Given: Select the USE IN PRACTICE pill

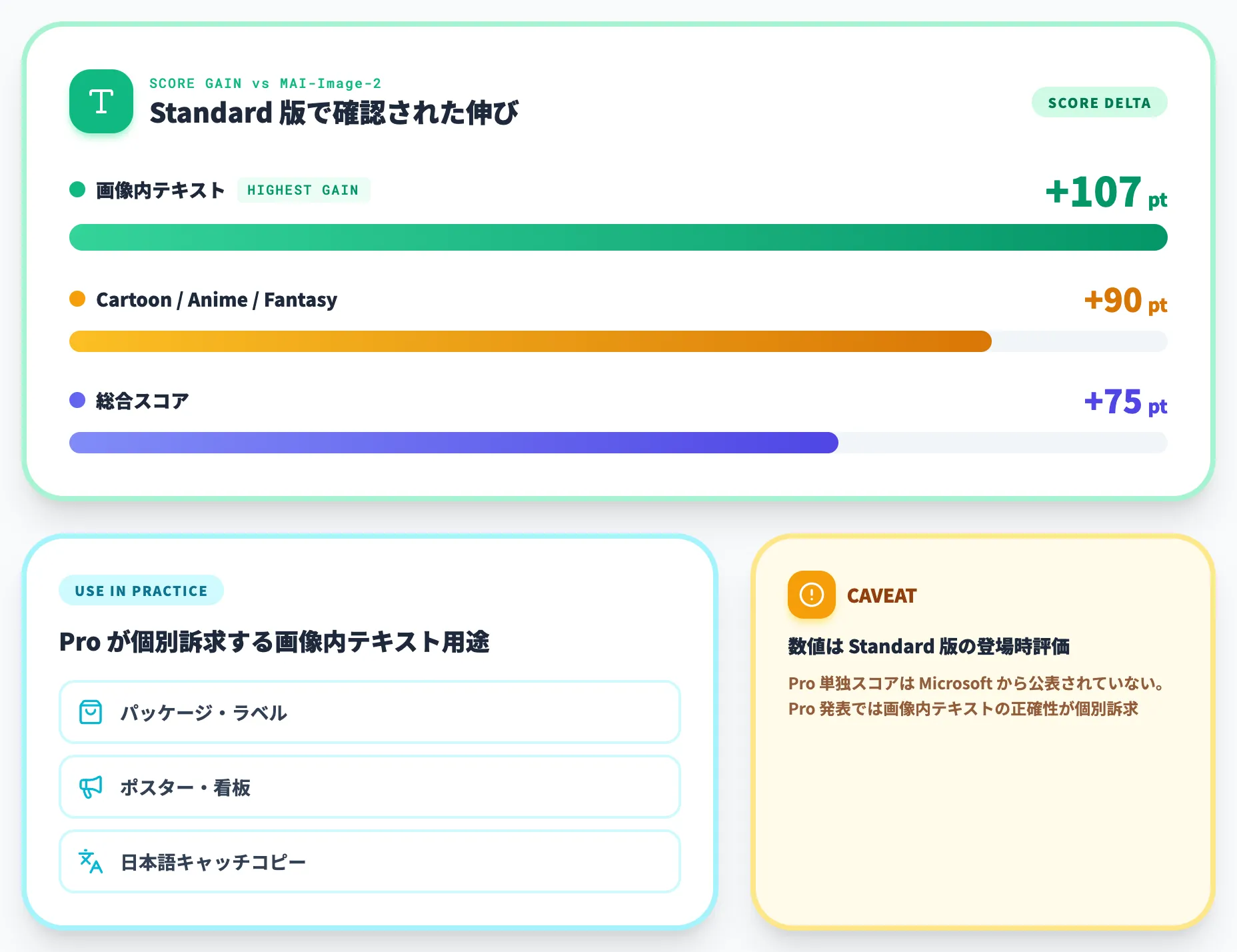Looking at the screenshot, I should pos(141,591).
